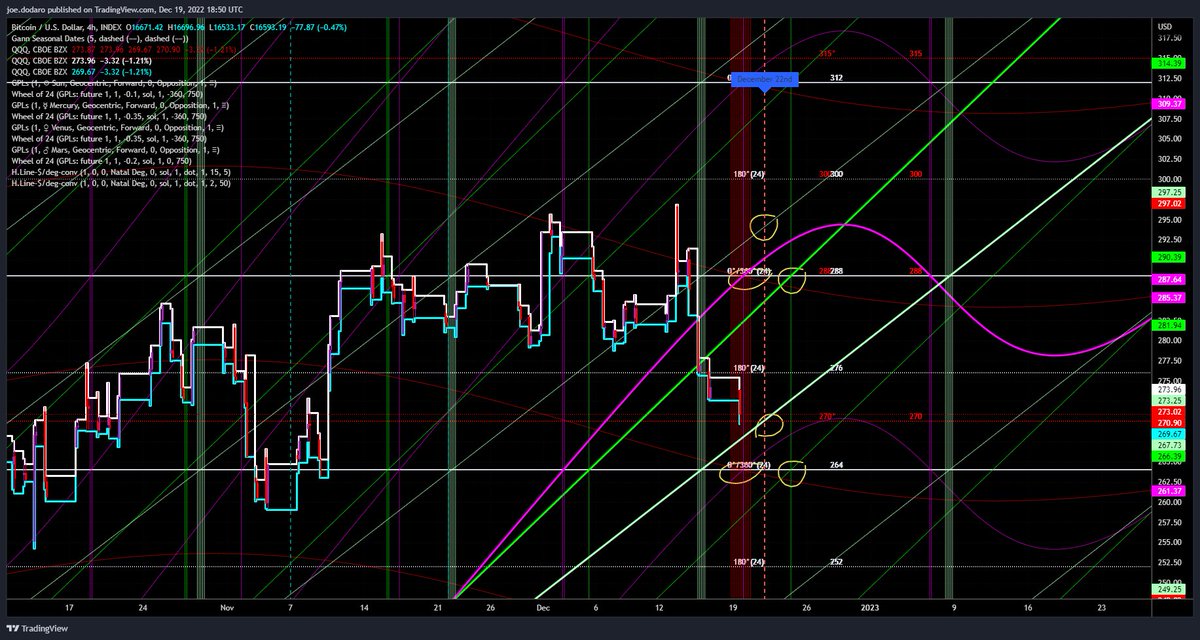Click the white 264 level label on chart
Screen dimensions: 1200x640
[837, 466]
